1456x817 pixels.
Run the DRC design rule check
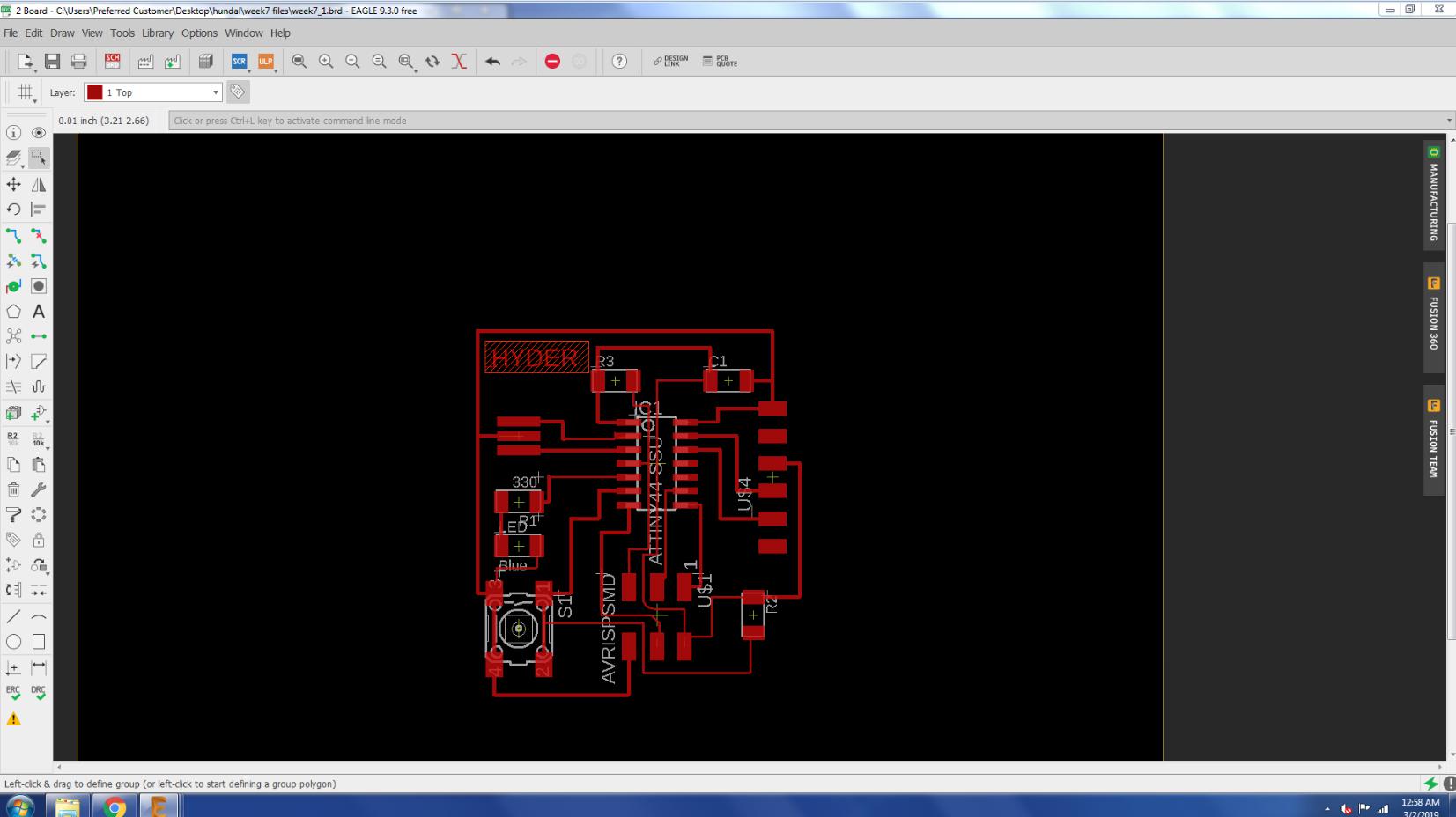point(39,693)
